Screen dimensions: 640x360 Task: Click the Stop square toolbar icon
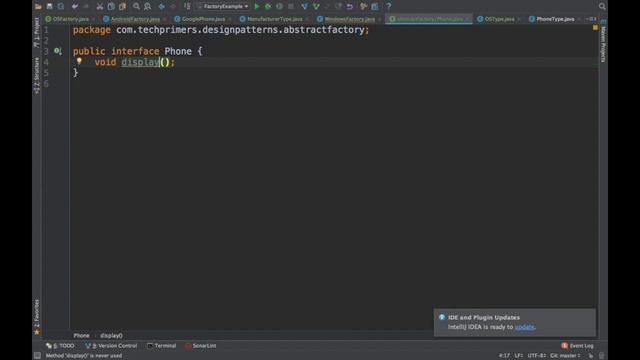(291, 7)
